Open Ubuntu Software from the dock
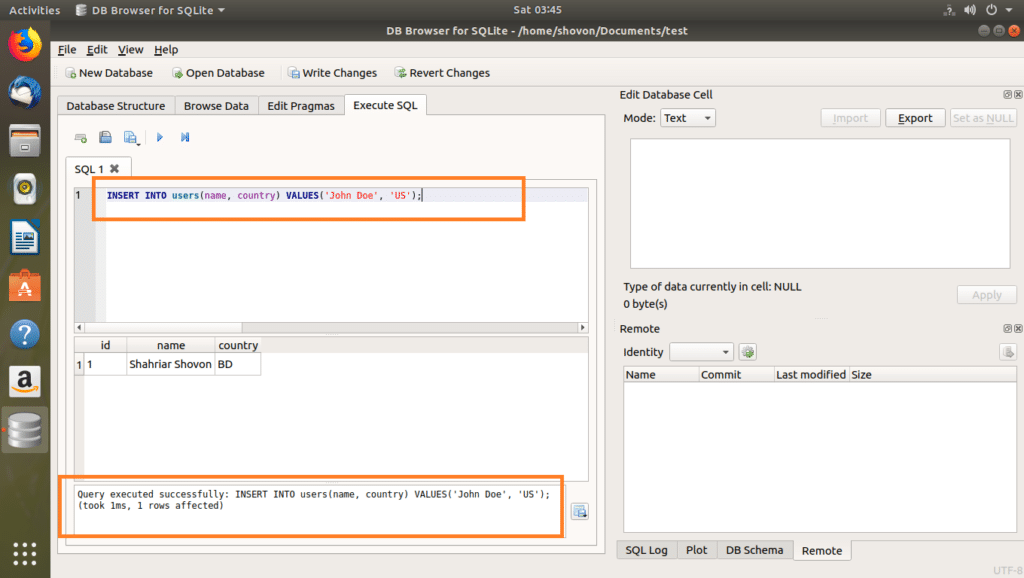The image size is (1024, 578). pos(25,285)
